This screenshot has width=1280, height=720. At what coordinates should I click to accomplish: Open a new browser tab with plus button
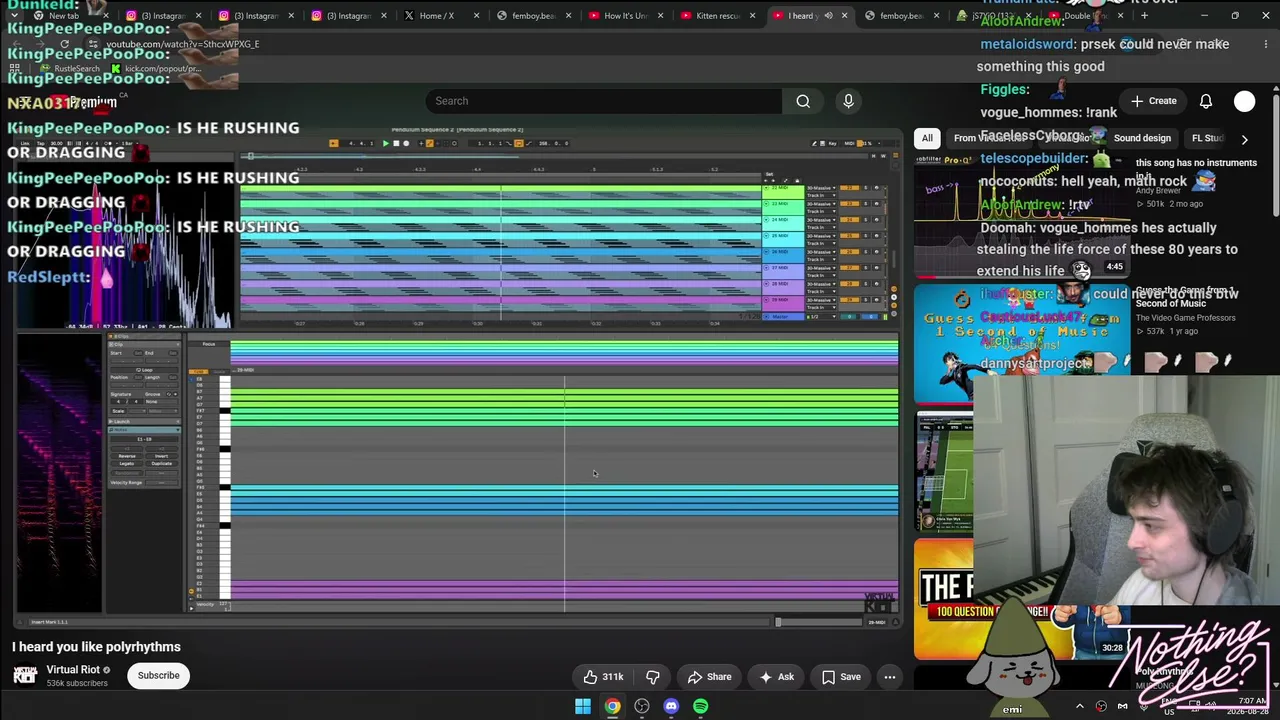click(x=1144, y=16)
